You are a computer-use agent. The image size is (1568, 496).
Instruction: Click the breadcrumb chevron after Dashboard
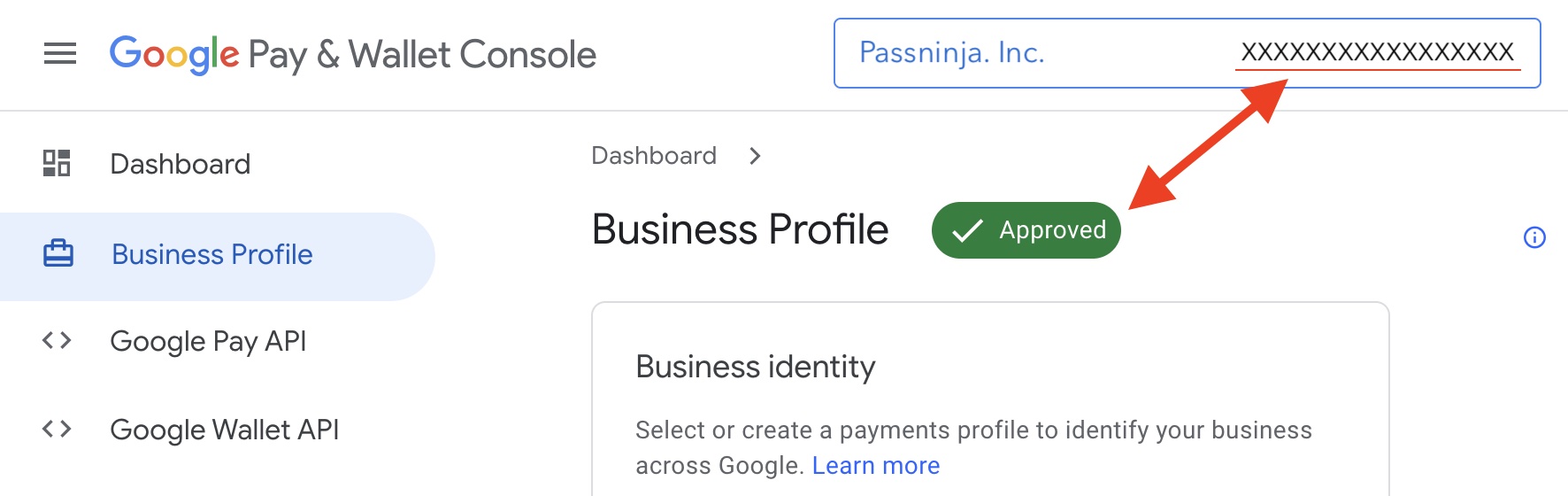pyautogui.click(x=755, y=156)
